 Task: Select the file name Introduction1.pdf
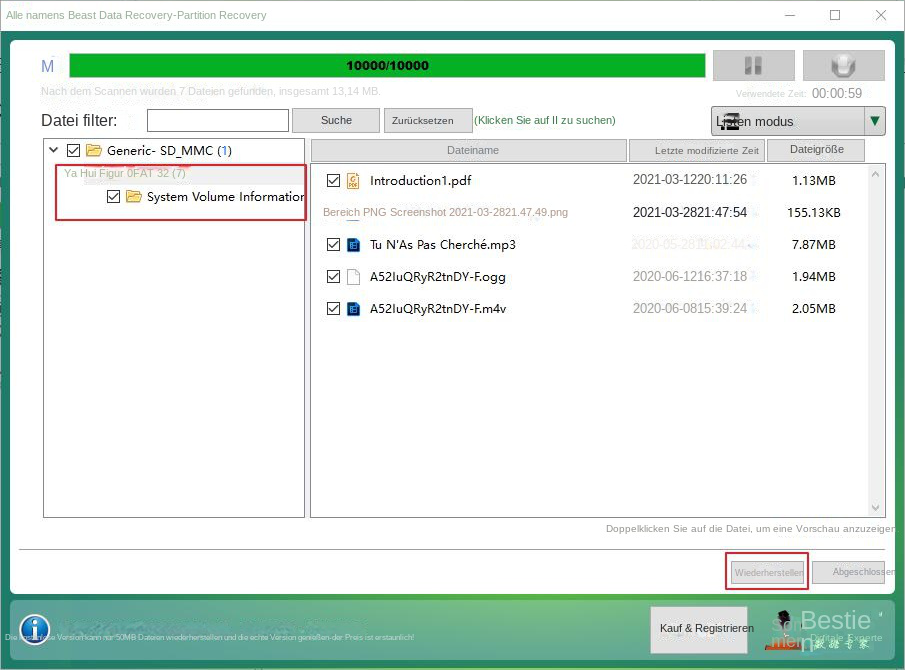420,181
